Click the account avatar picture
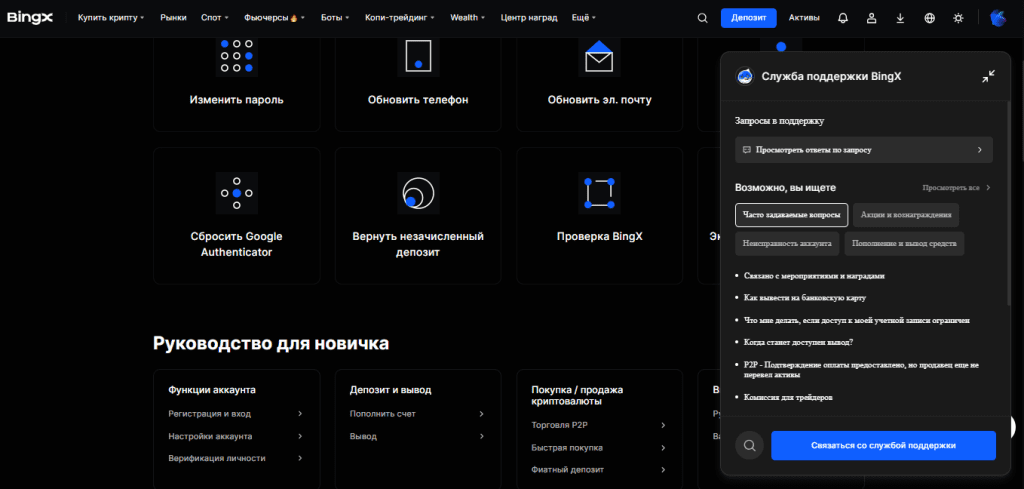The width and height of the screenshot is (1024, 489). 998,18
